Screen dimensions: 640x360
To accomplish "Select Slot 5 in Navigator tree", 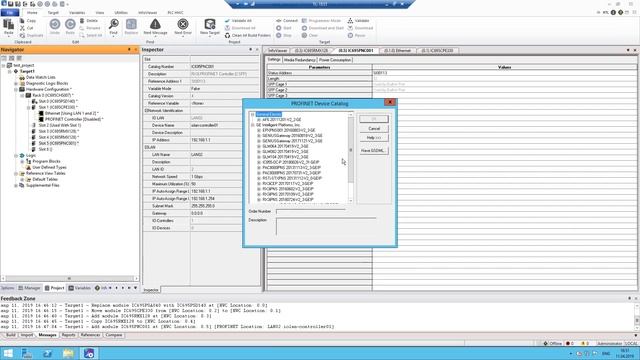I will click(x=58, y=143).
